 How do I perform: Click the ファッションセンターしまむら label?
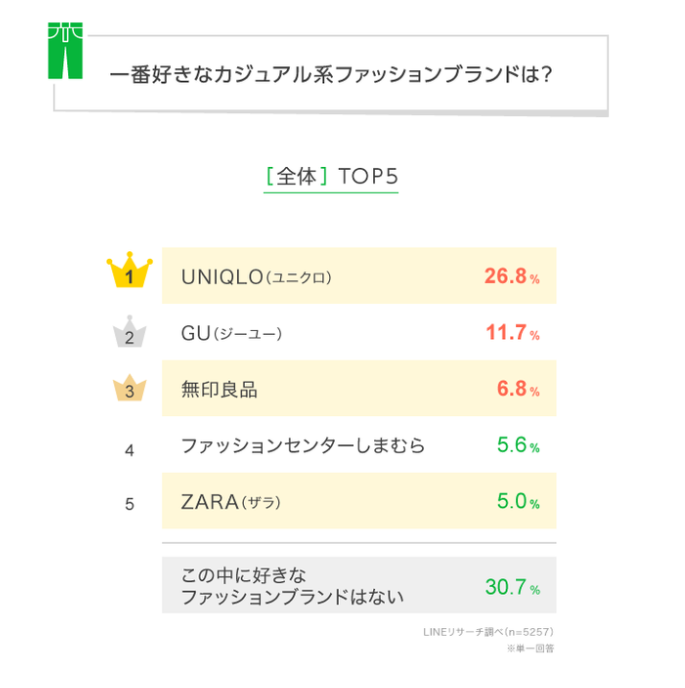(303, 445)
